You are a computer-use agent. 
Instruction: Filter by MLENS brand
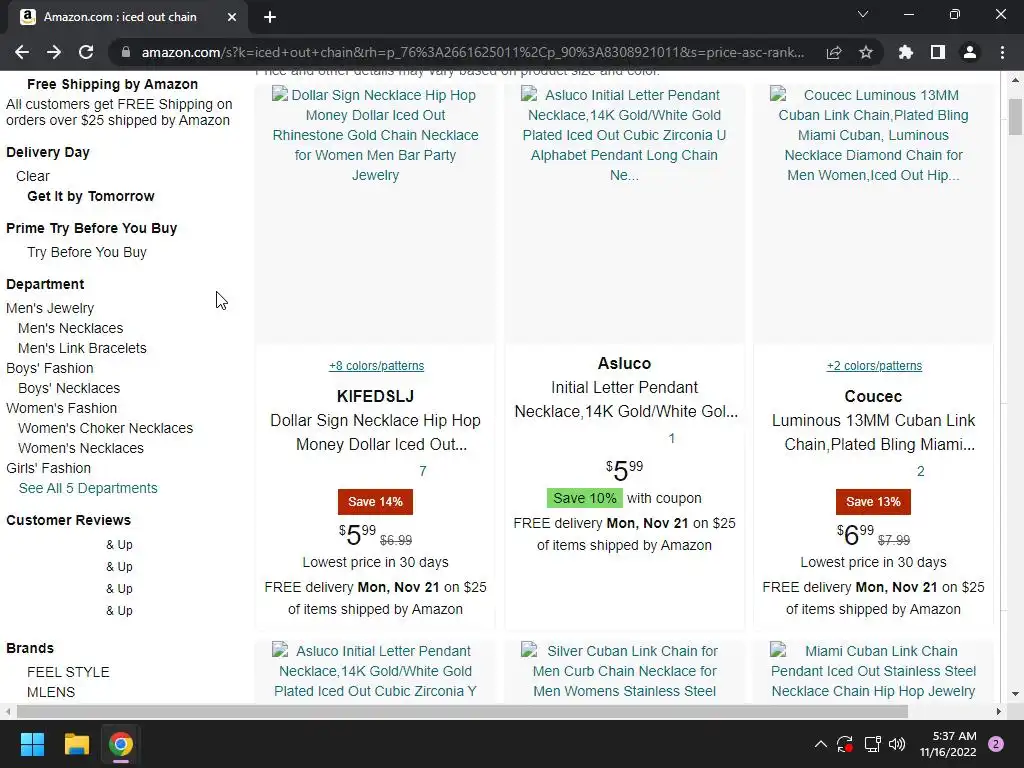51,692
